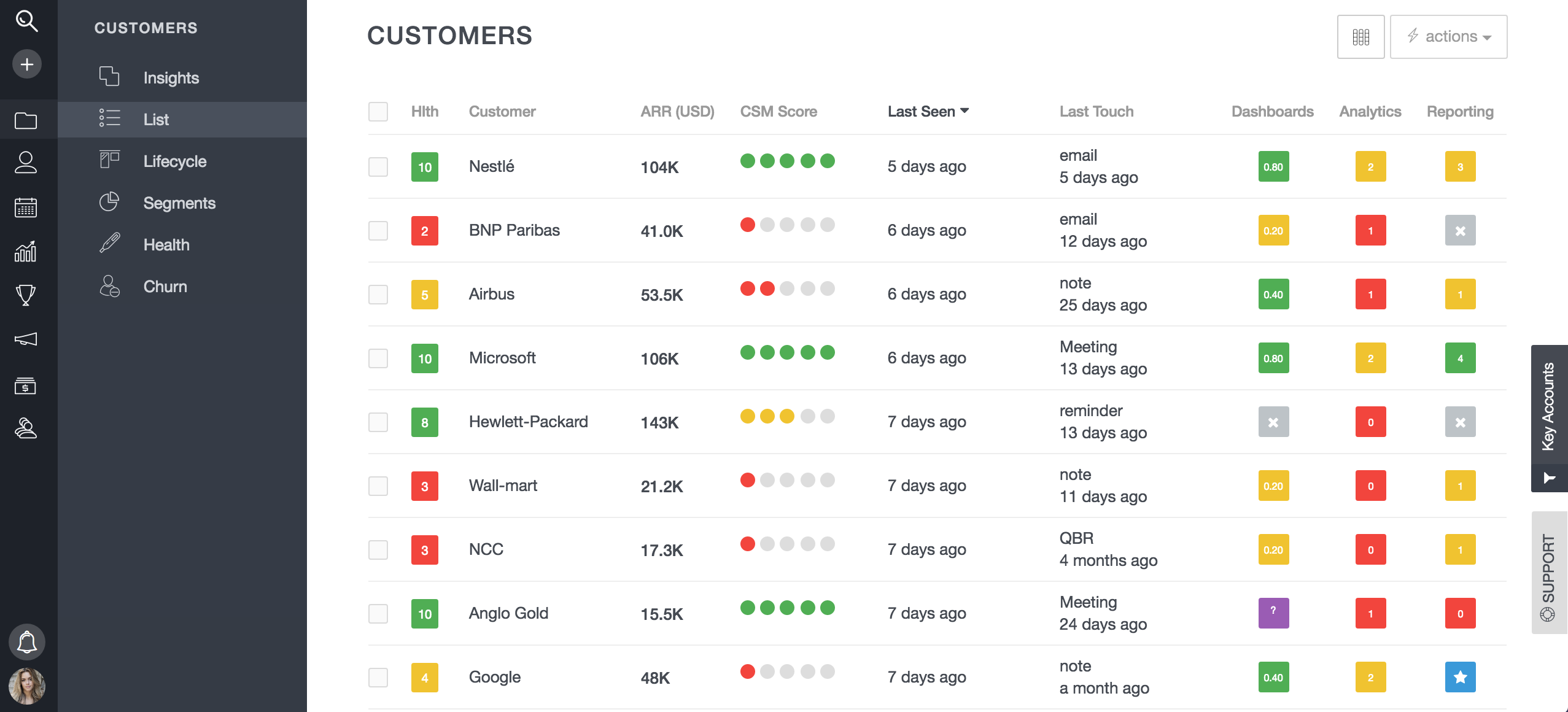This screenshot has width=1568, height=712.
Task: Open the actions dropdown
Action: click(1448, 37)
